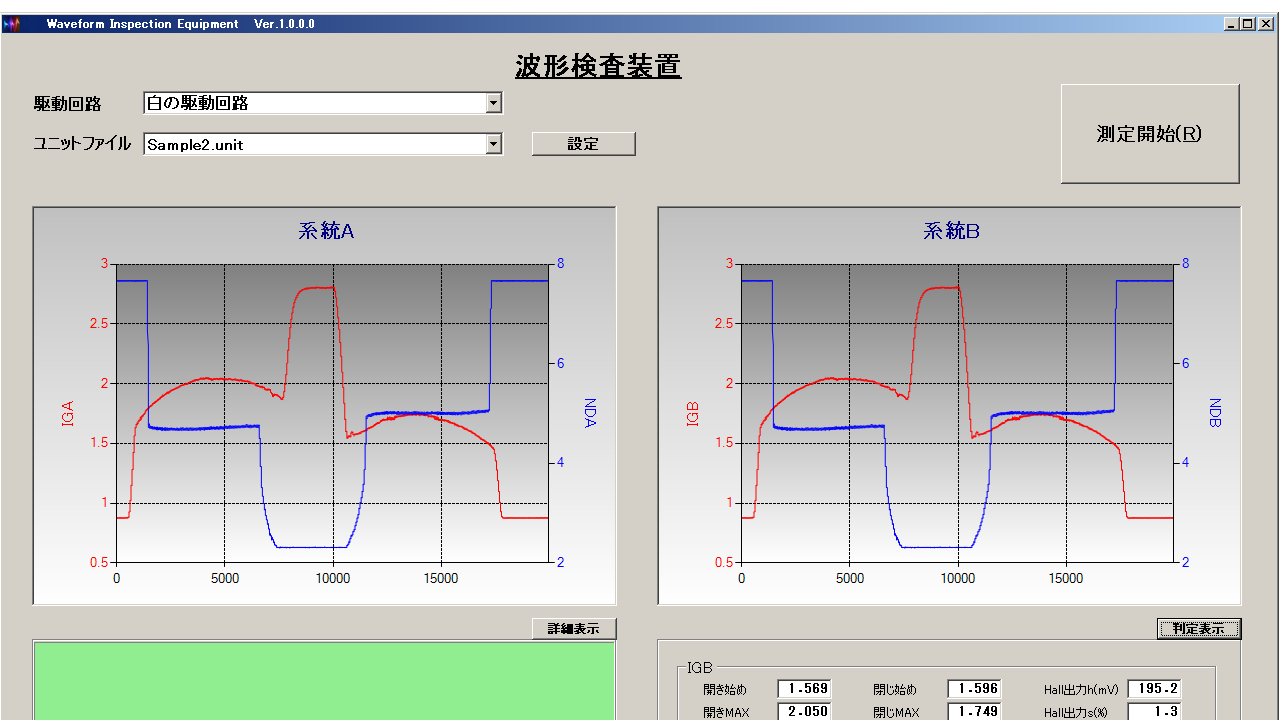Image resolution: width=1280 pixels, height=720 pixels.
Task: Select the 開きMAX value field 2.050
Action: [804, 712]
